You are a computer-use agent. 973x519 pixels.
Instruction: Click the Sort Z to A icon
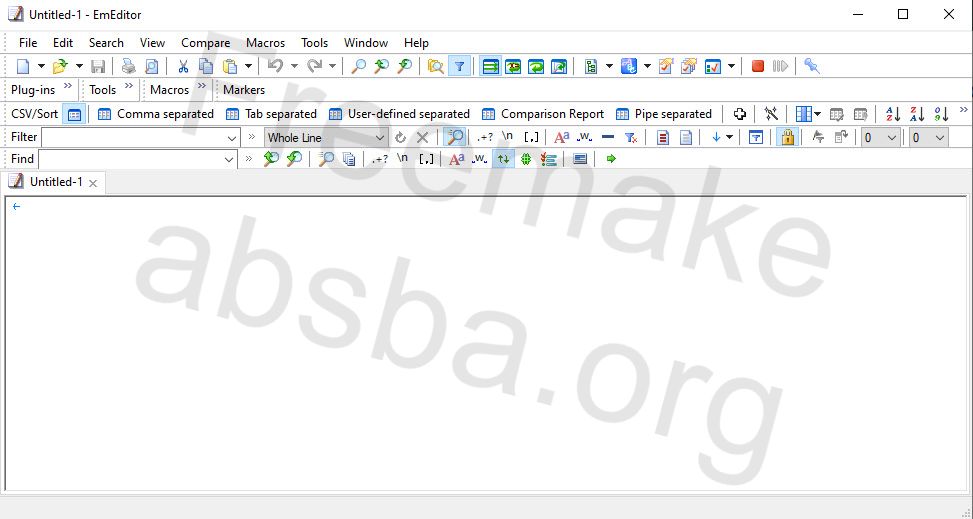click(x=917, y=114)
